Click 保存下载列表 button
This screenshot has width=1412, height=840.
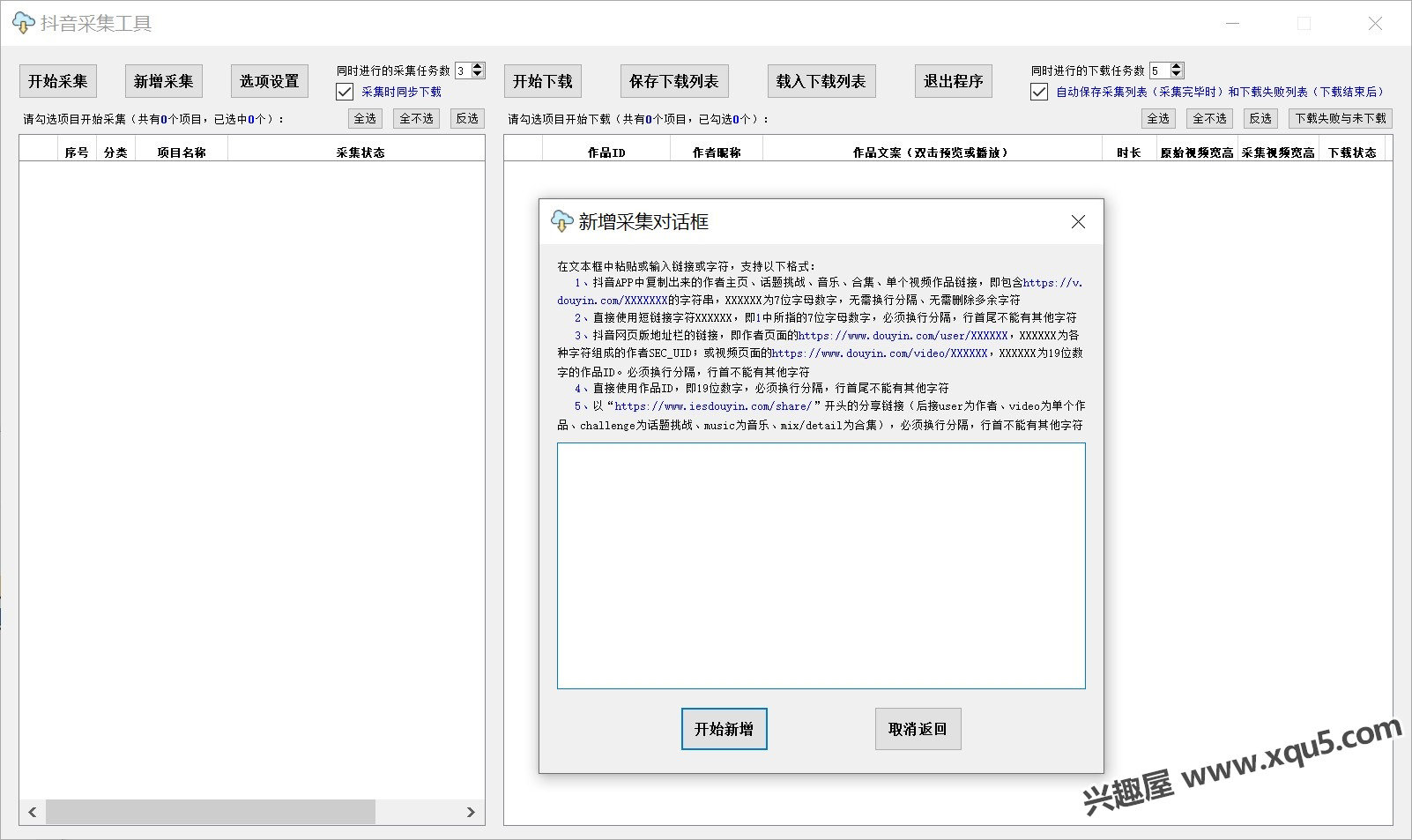(x=674, y=81)
